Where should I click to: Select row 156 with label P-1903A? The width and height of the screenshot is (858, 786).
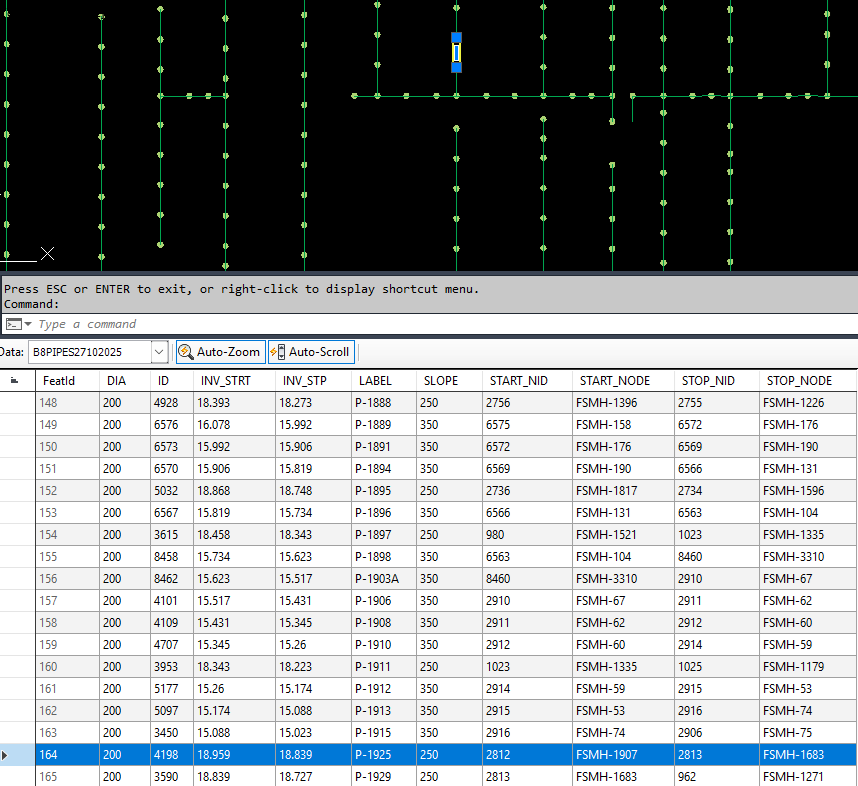446,579
